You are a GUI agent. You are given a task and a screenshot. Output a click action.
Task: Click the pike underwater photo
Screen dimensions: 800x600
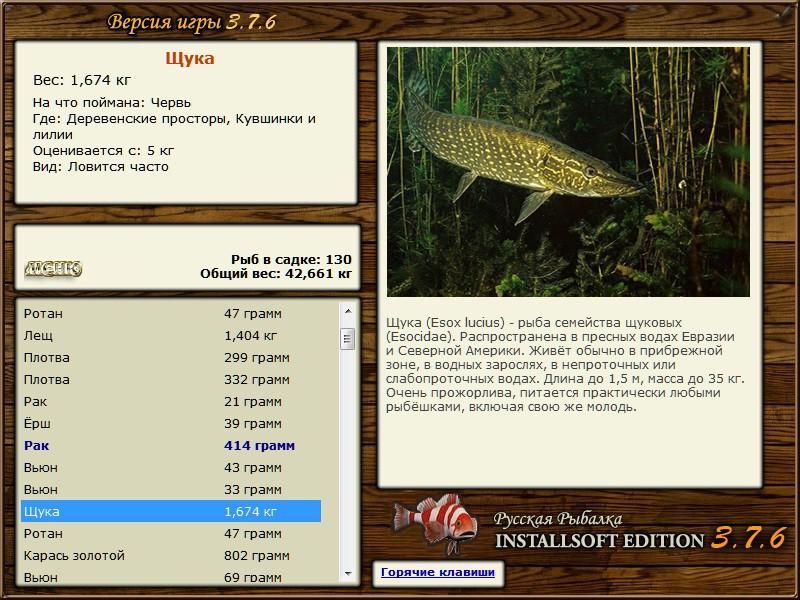click(568, 172)
